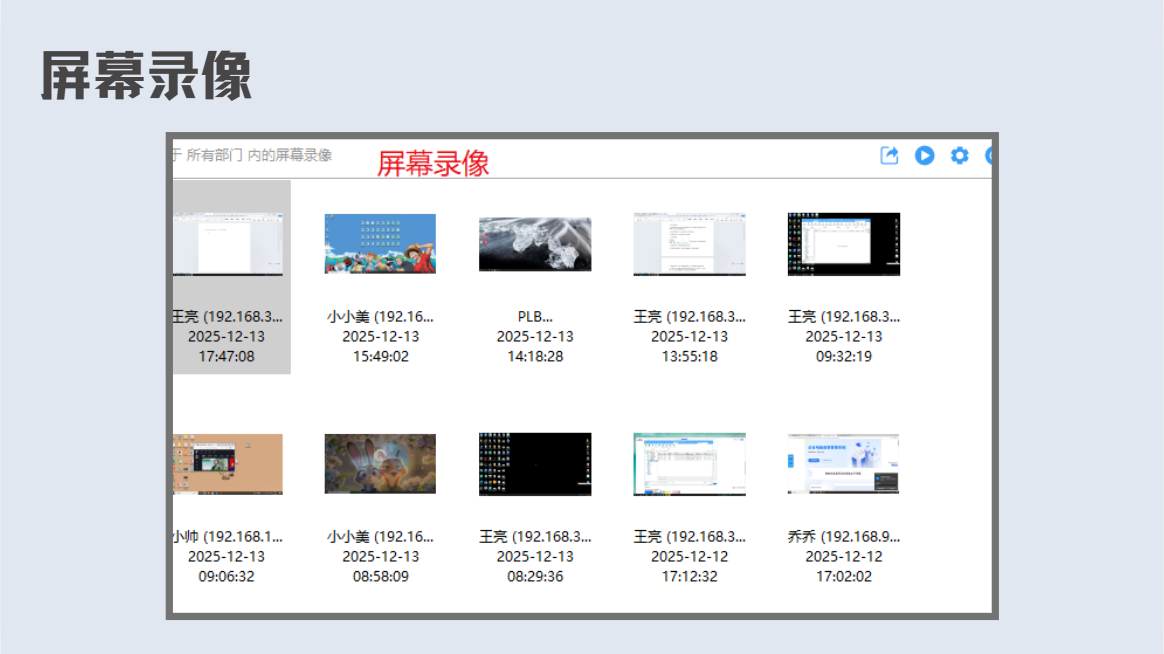Image resolution: width=1164 pixels, height=654 pixels.
Task: Click the 所有部门 内的屏幕录像 header text
Action: tap(258, 155)
